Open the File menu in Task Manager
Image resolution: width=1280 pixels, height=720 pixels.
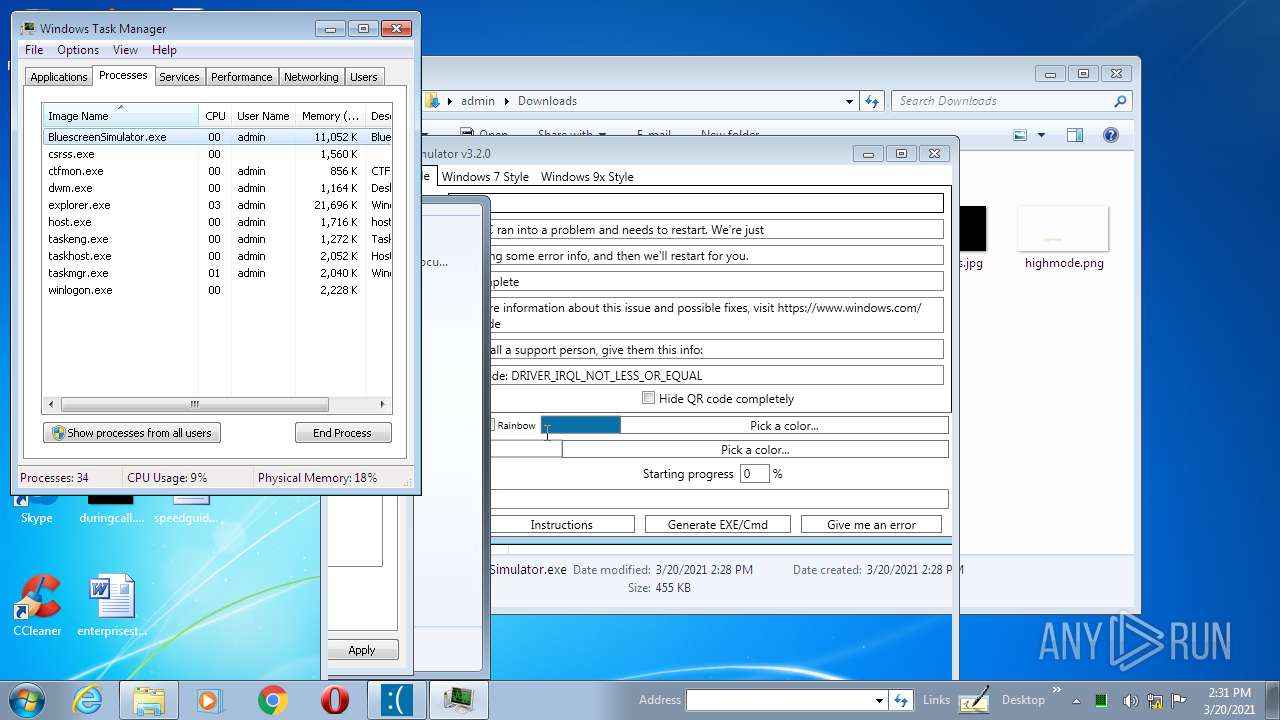(34, 50)
